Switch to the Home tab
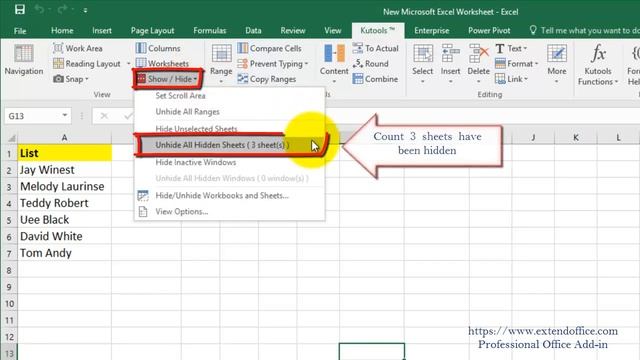This screenshot has width=640, height=360. (62, 31)
